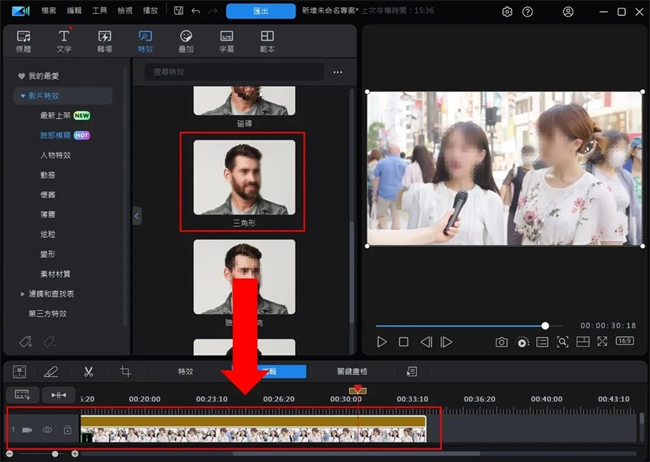Click the fullscreen preview icon
Screen dimensions: 650x462
[602, 342]
